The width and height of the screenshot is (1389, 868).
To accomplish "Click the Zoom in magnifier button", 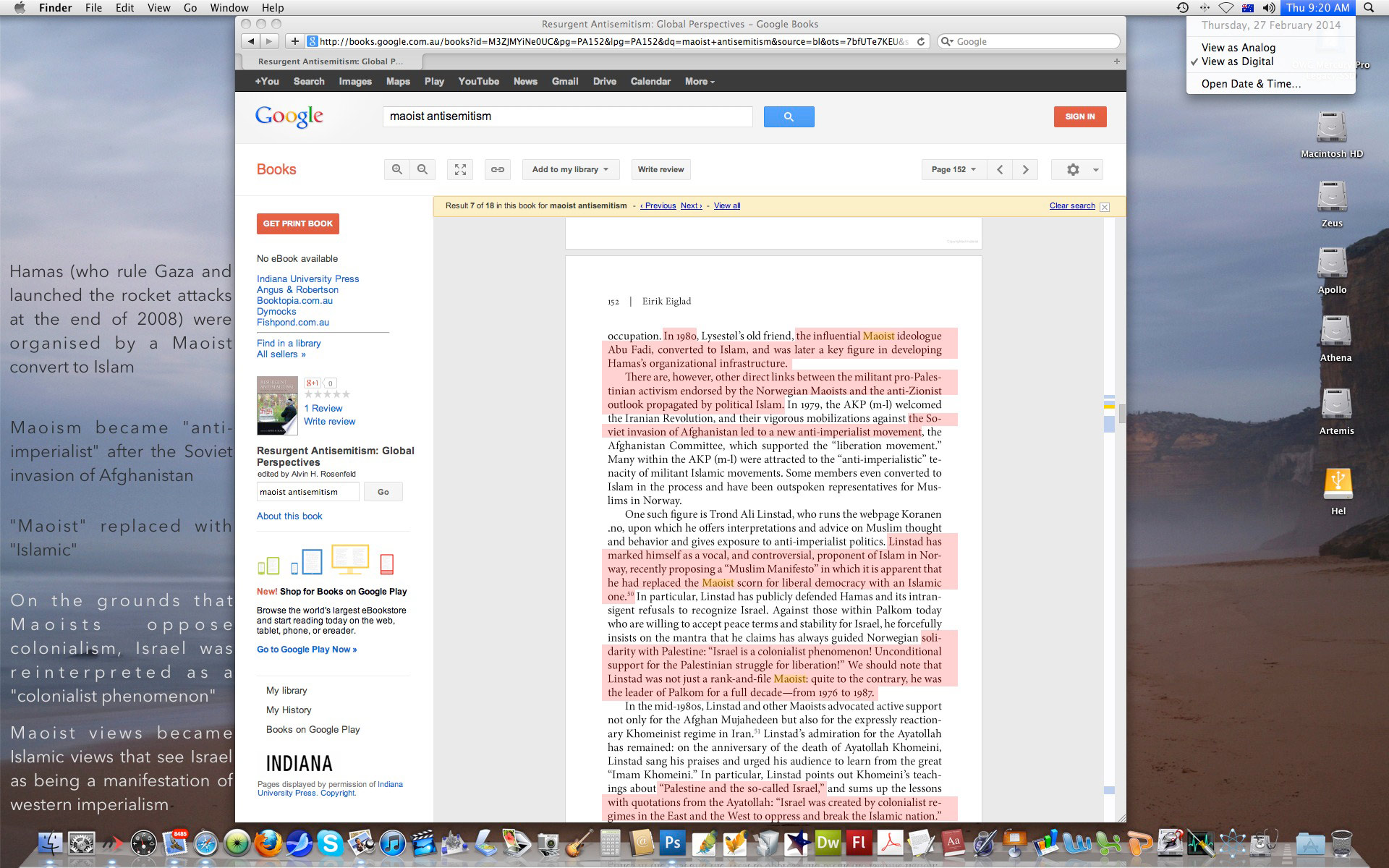I will [x=396, y=169].
